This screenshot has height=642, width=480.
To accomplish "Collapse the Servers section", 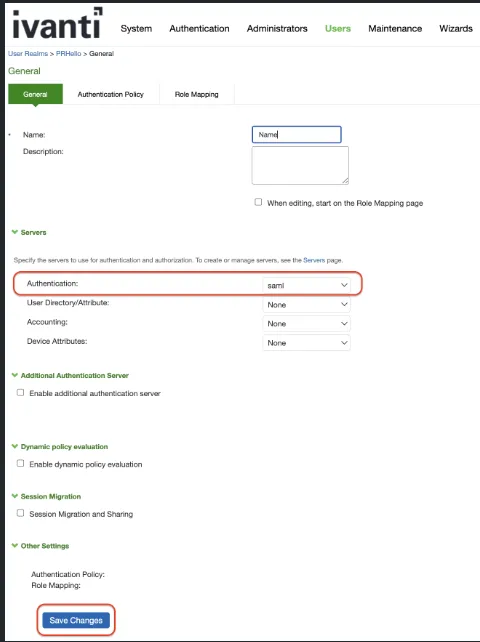I will click(29, 232).
